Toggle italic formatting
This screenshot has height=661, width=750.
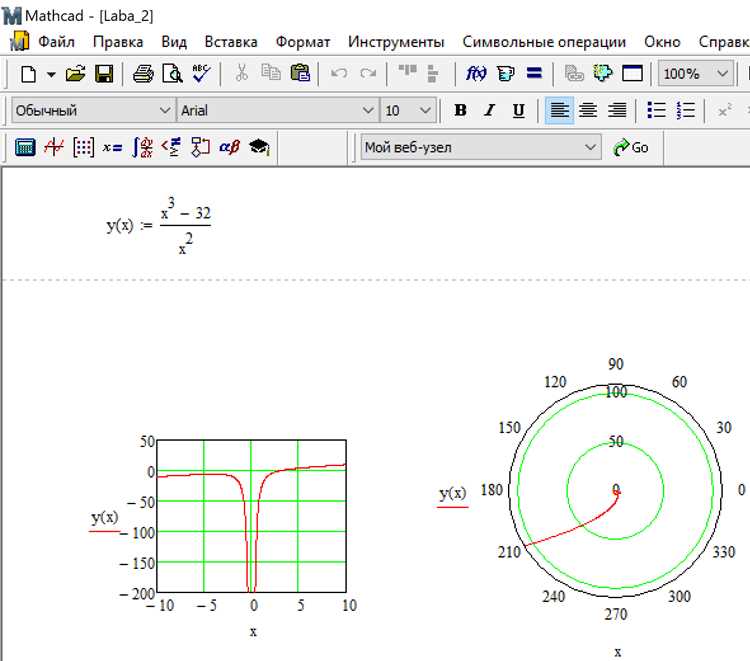489,110
